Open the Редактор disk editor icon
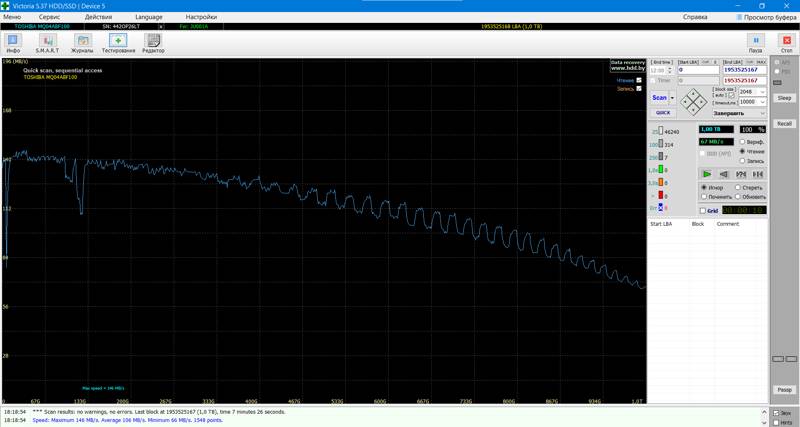The width and height of the screenshot is (800, 427). [x=153, y=42]
